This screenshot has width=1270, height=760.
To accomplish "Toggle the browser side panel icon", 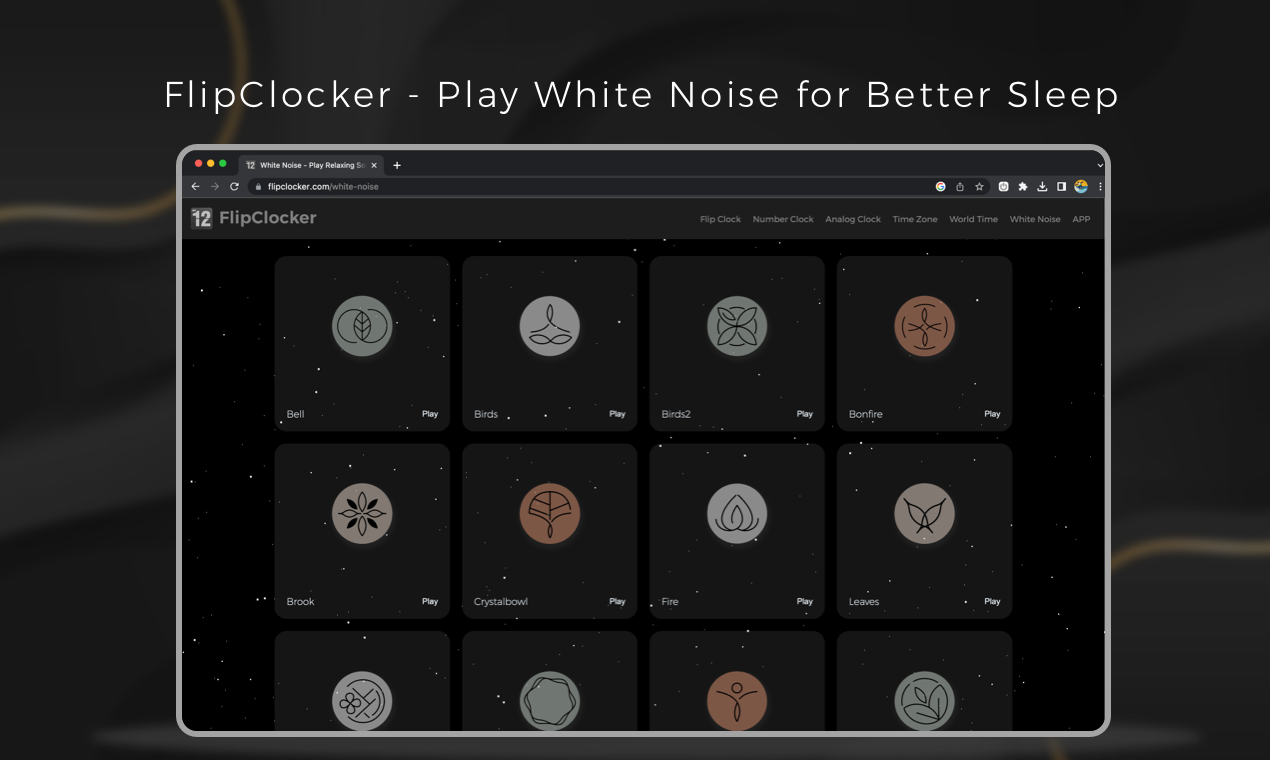I will tap(1061, 186).
